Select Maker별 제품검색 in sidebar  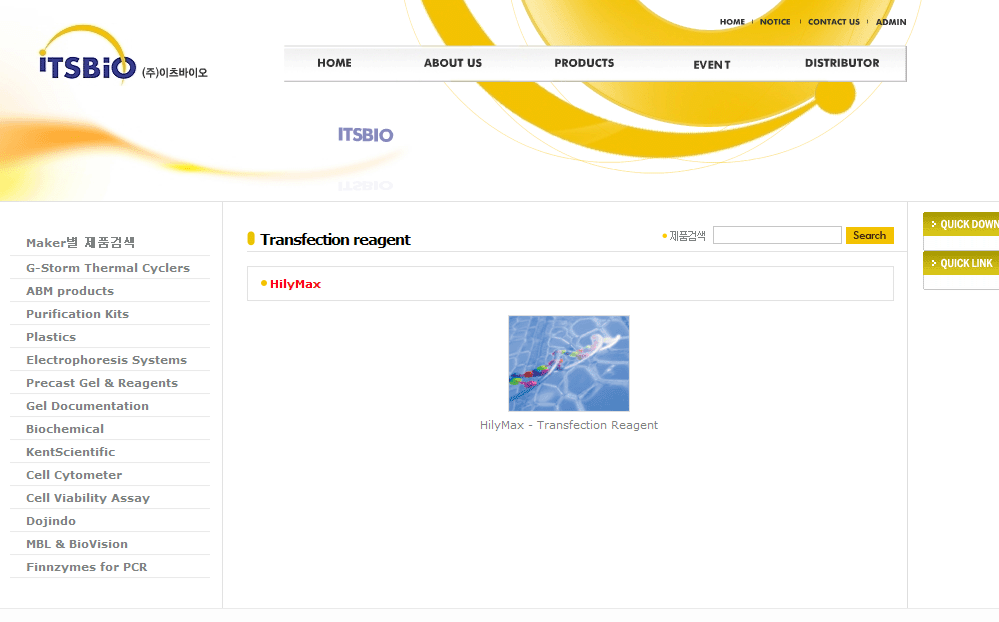[x=80, y=243]
